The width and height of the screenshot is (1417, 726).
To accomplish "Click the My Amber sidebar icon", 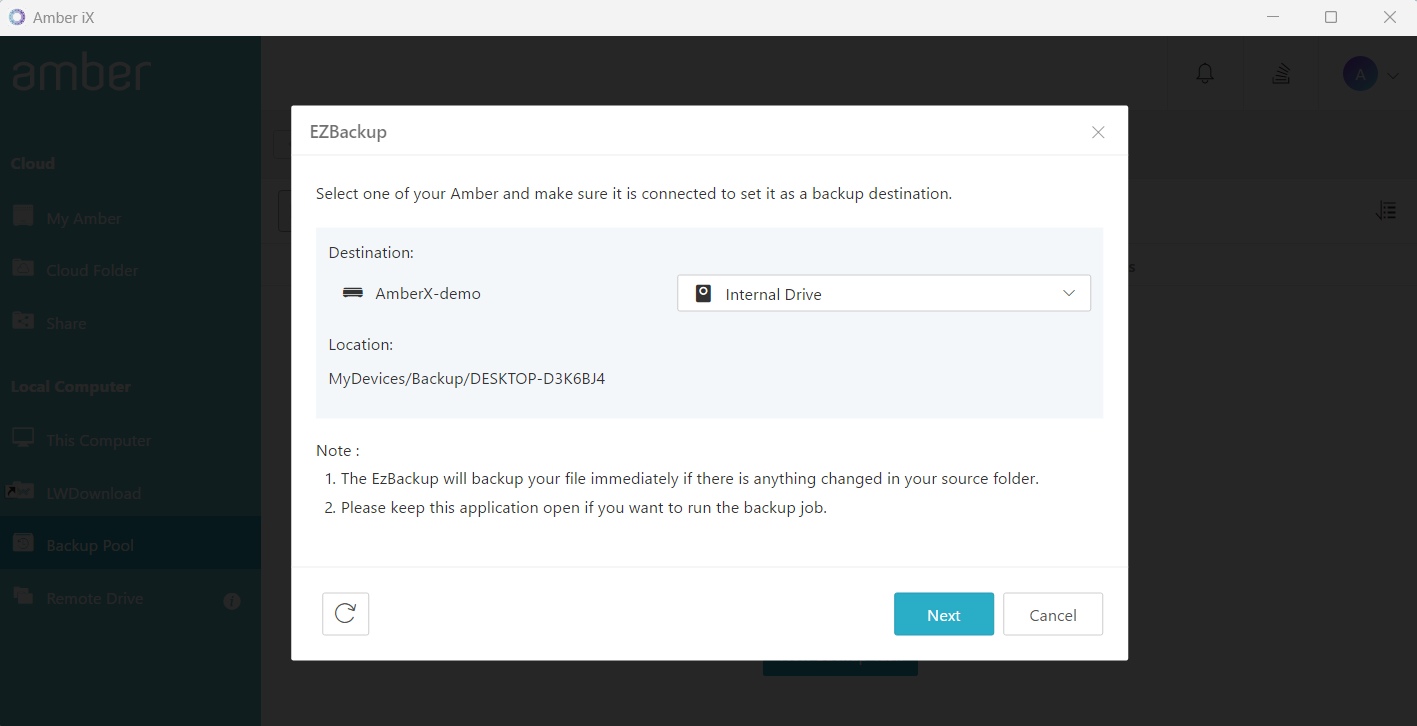I will 23,216.
